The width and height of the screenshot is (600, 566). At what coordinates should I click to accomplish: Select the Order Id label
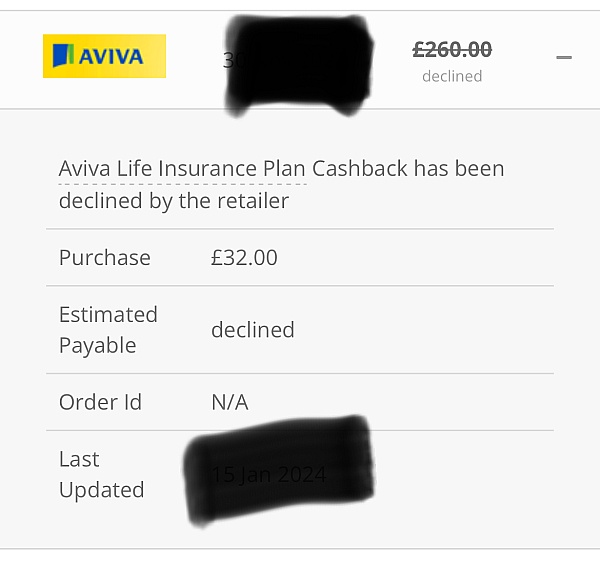[100, 402]
